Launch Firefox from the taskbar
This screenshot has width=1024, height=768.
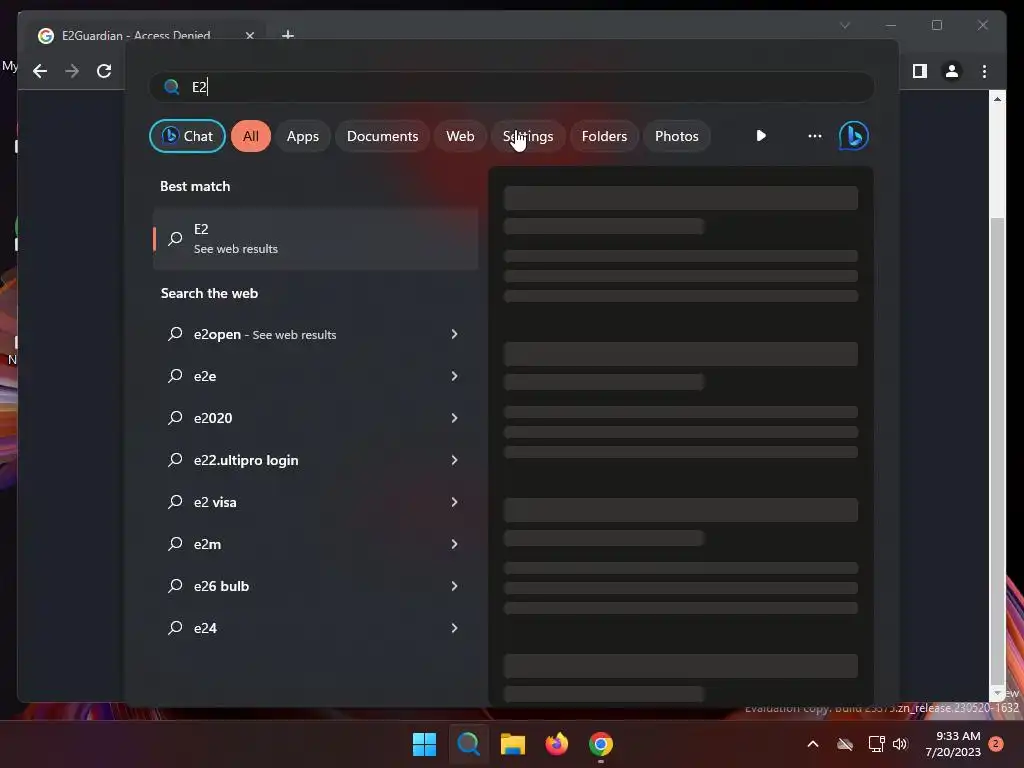tap(556, 744)
